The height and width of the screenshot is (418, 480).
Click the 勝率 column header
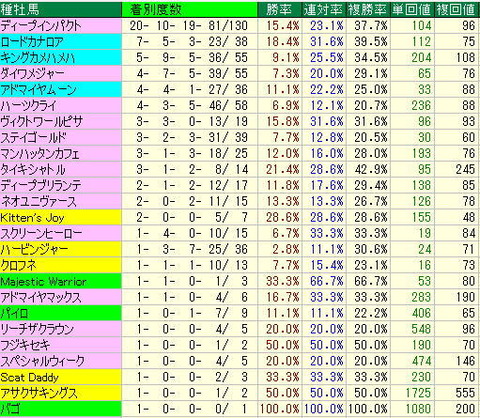[279, 9]
